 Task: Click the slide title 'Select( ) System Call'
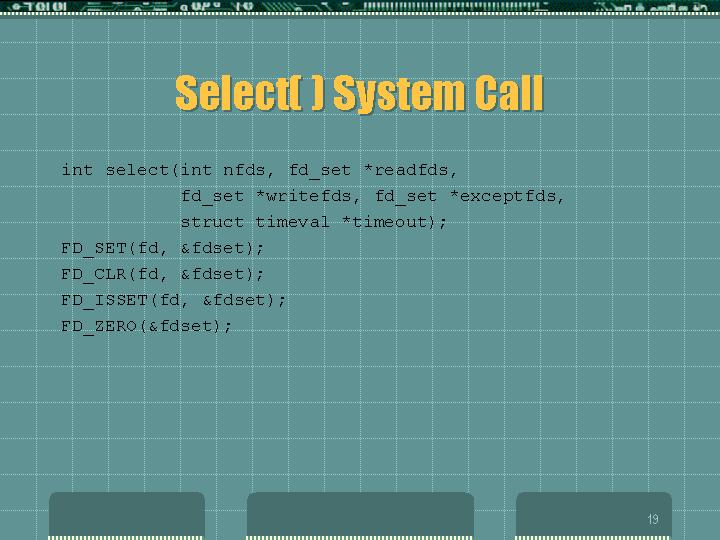[359, 94]
